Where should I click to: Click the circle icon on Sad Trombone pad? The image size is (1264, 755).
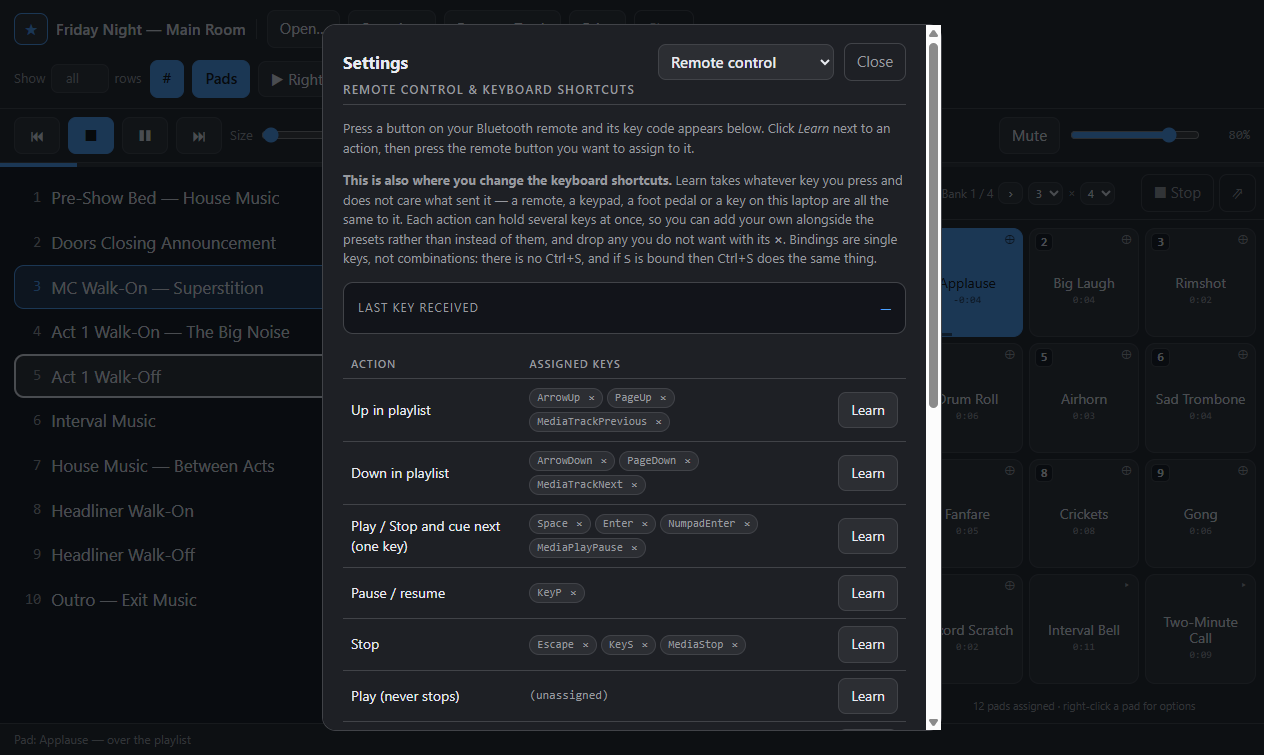coord(1243,355)
